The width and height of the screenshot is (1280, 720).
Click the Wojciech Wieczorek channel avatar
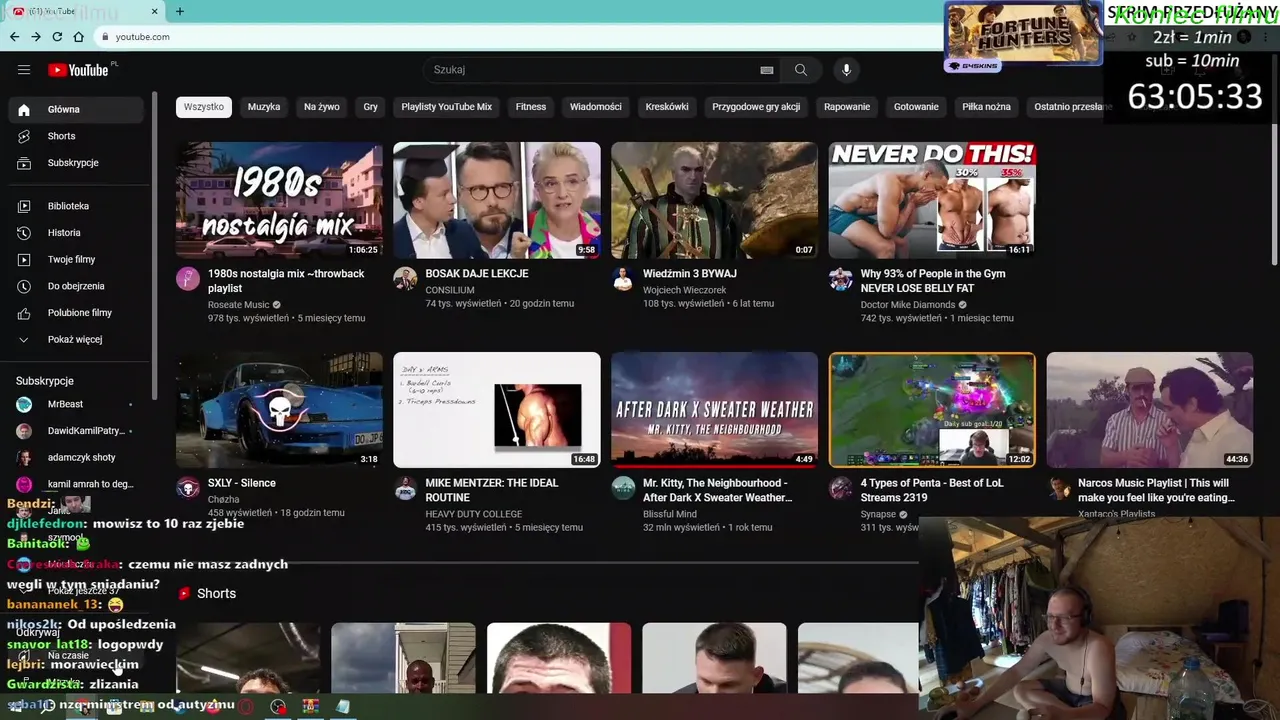tap(623, 279)
